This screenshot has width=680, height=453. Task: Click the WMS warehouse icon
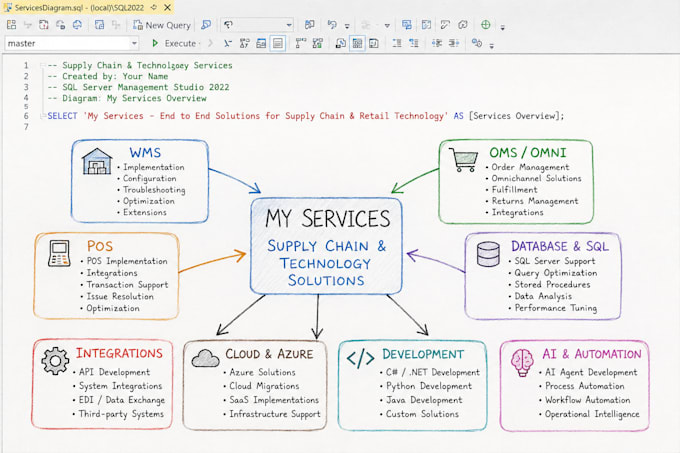point(97,161)
